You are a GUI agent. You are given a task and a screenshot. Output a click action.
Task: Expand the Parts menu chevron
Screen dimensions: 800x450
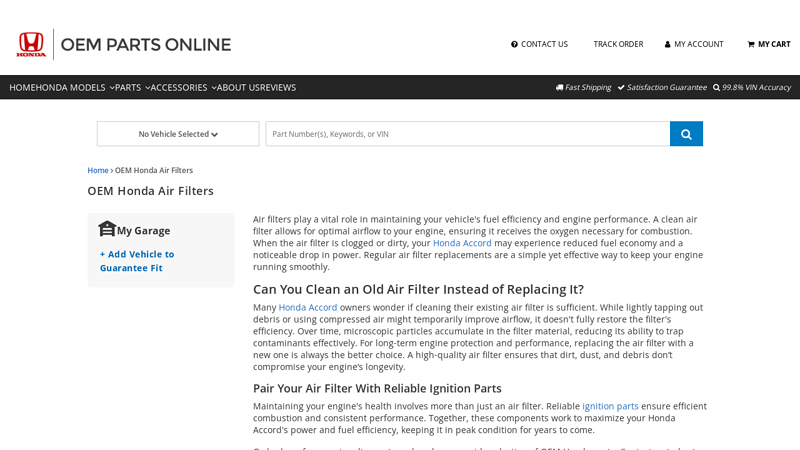(x=147, y=88)
